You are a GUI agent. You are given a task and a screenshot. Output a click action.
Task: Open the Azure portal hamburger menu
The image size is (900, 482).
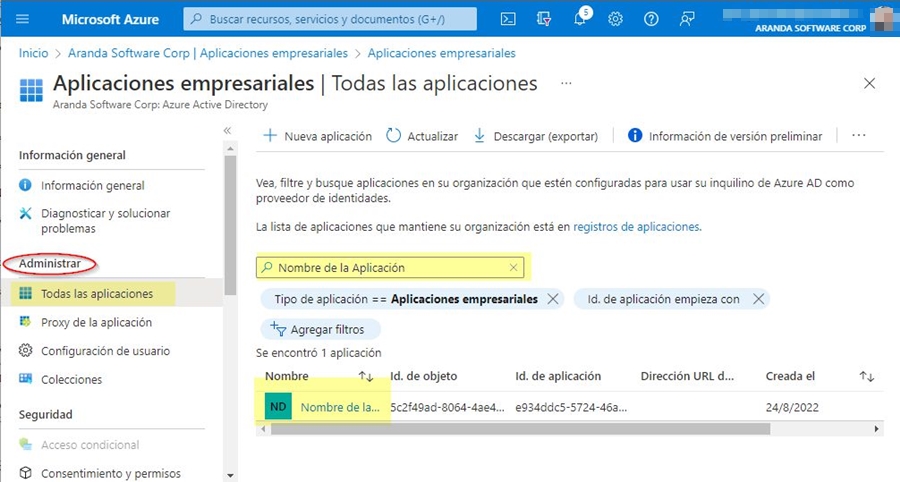tap(22, 19)
